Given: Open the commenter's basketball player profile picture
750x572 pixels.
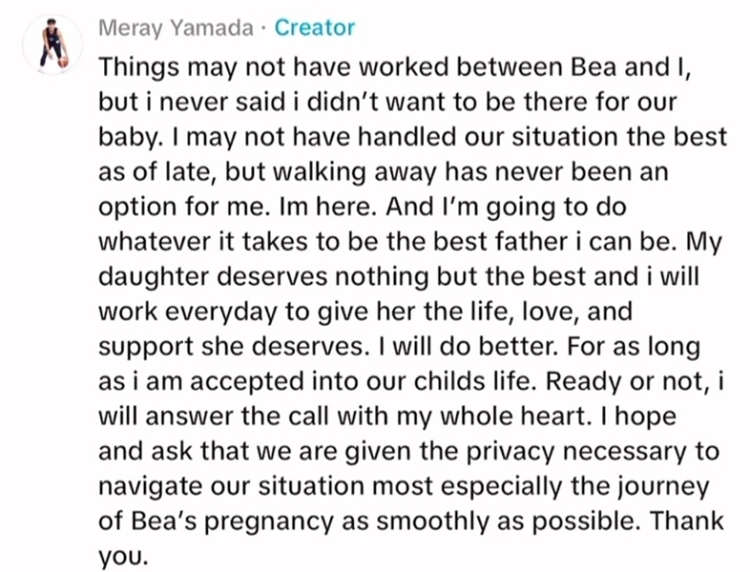Looking at the screenshot, I should (x=53, y=44).
